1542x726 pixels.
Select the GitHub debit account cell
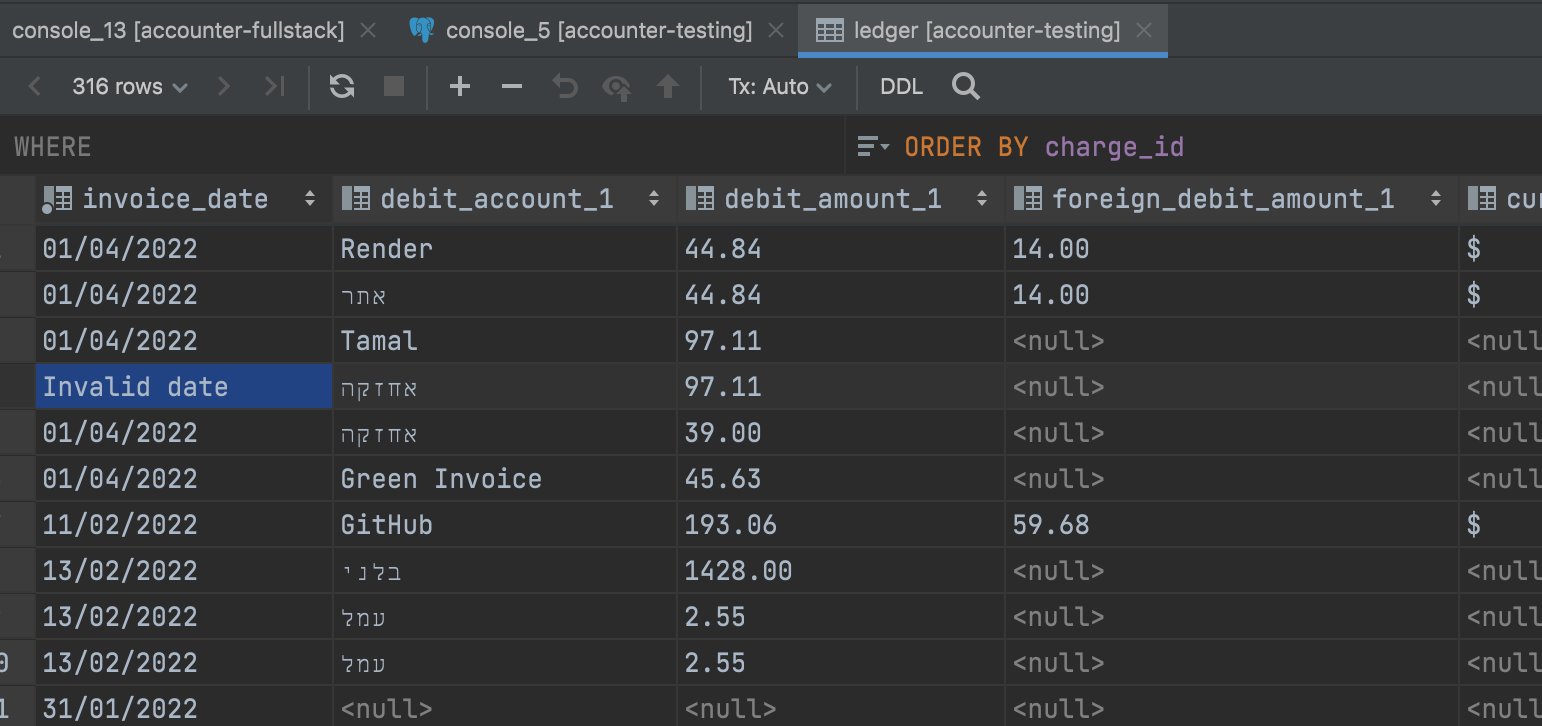(505, 525)
